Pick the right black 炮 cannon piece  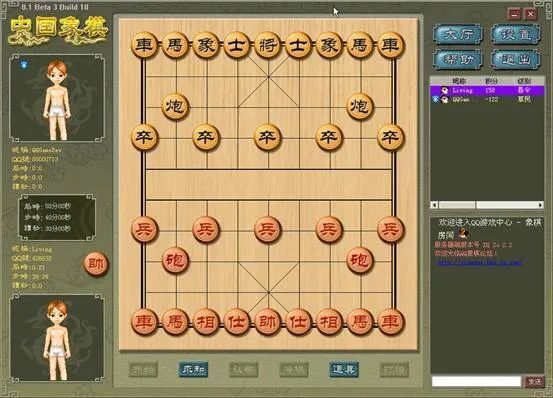click(359, 106)
